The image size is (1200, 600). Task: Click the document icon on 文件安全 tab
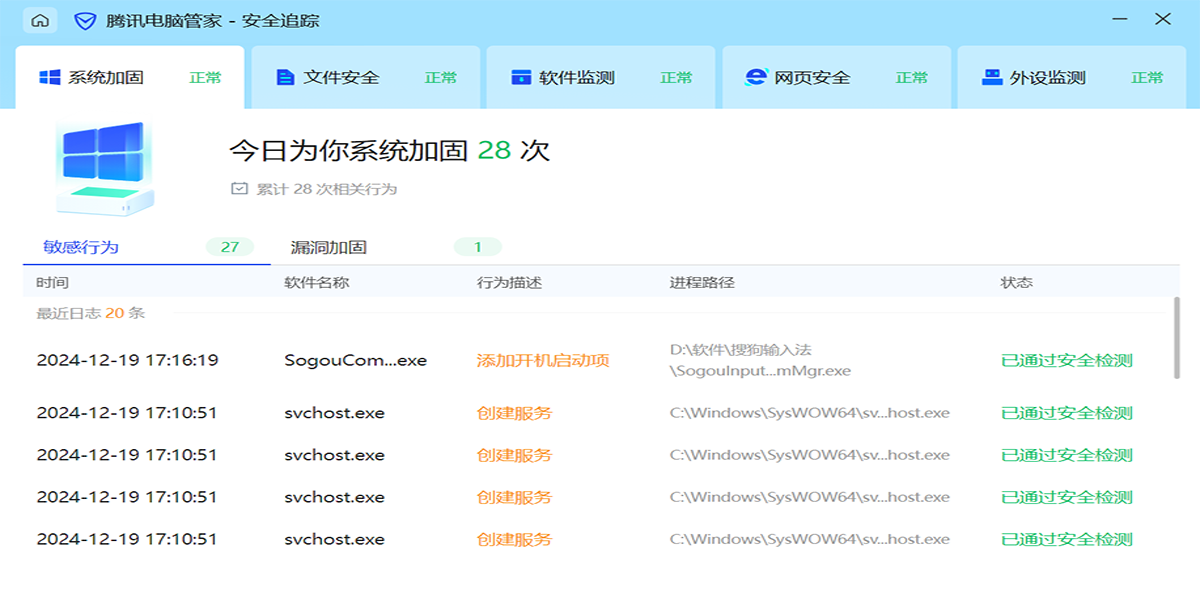coord(285,77)
